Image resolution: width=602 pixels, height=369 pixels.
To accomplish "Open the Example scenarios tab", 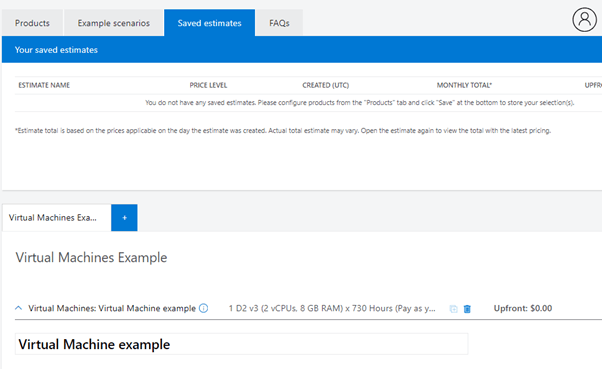I will [x=114, y=23].
